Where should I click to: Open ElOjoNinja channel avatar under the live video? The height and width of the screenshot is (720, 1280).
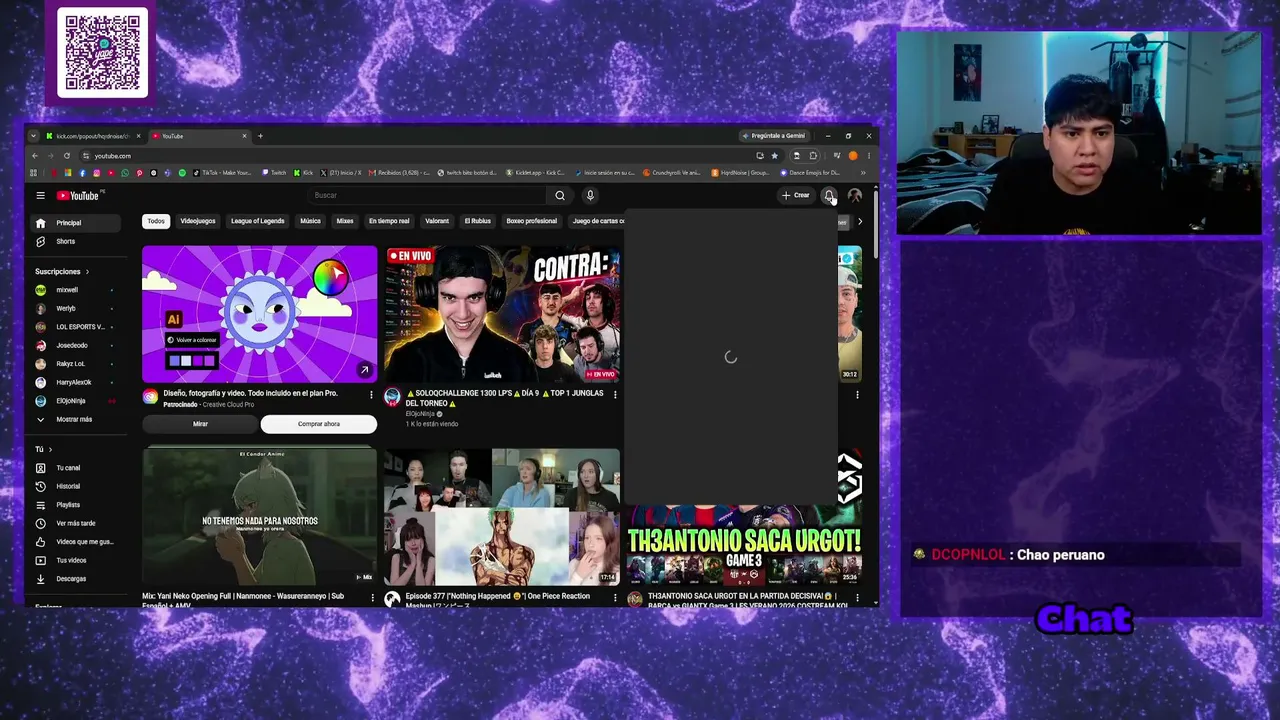(392, 398)
